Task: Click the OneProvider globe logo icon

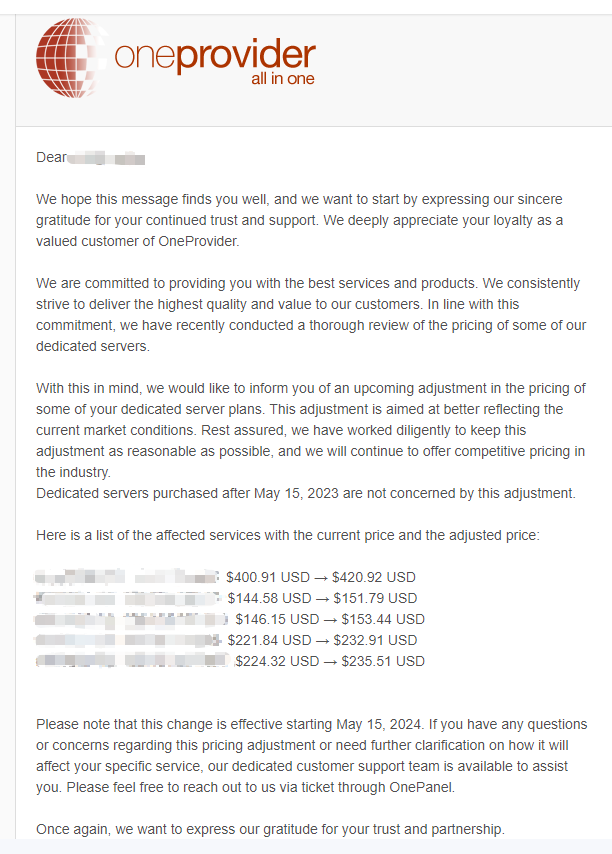Action: point(70,56)
